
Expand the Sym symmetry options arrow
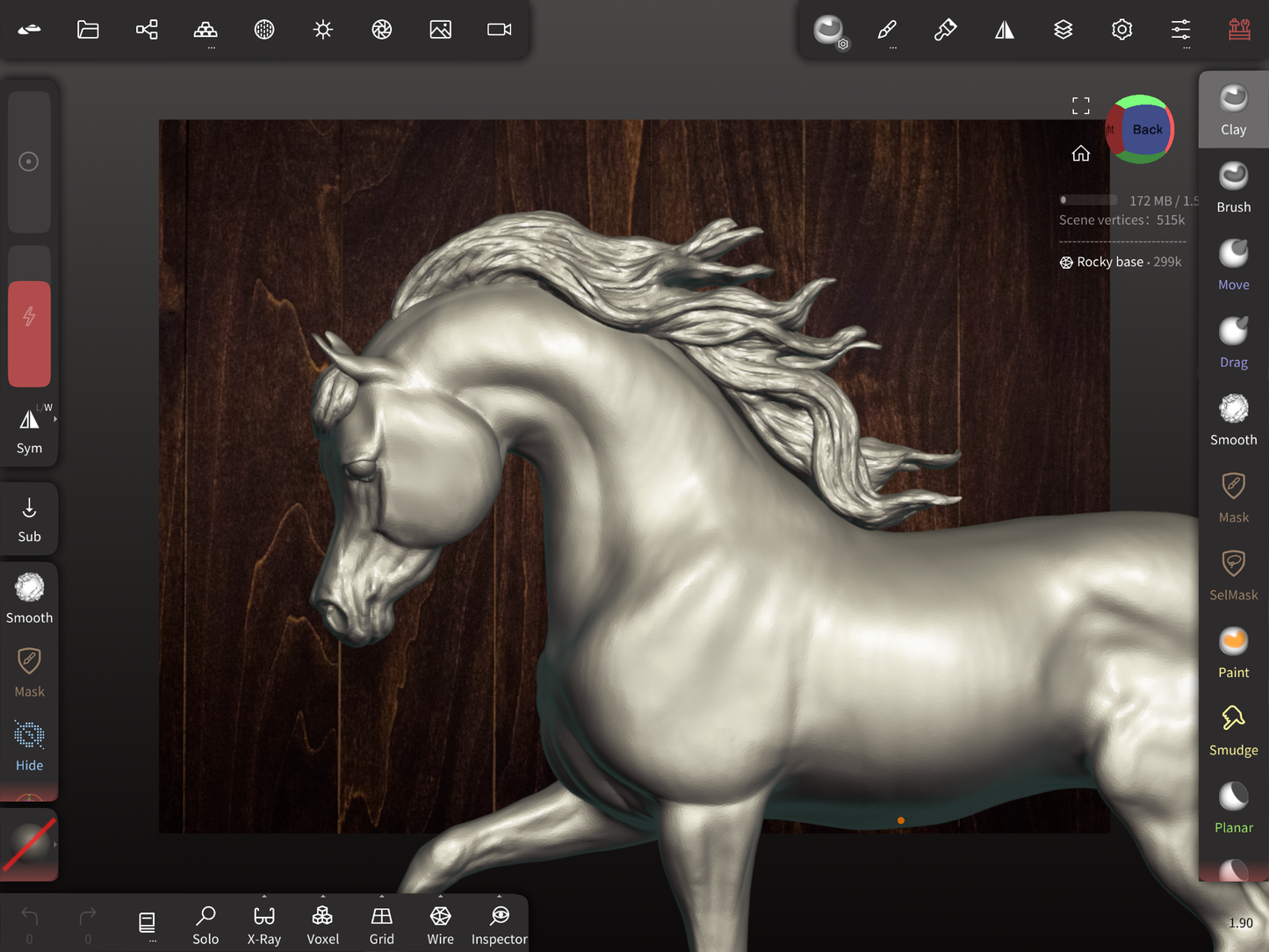coord(55,420)
